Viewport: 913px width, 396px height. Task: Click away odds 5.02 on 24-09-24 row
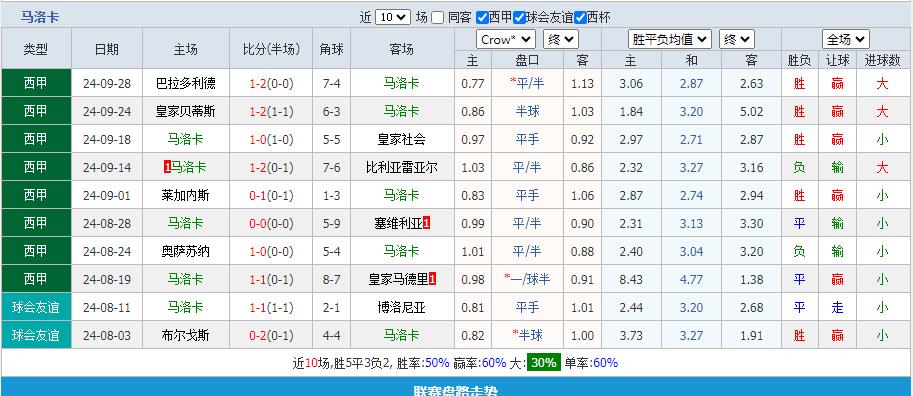751,111
